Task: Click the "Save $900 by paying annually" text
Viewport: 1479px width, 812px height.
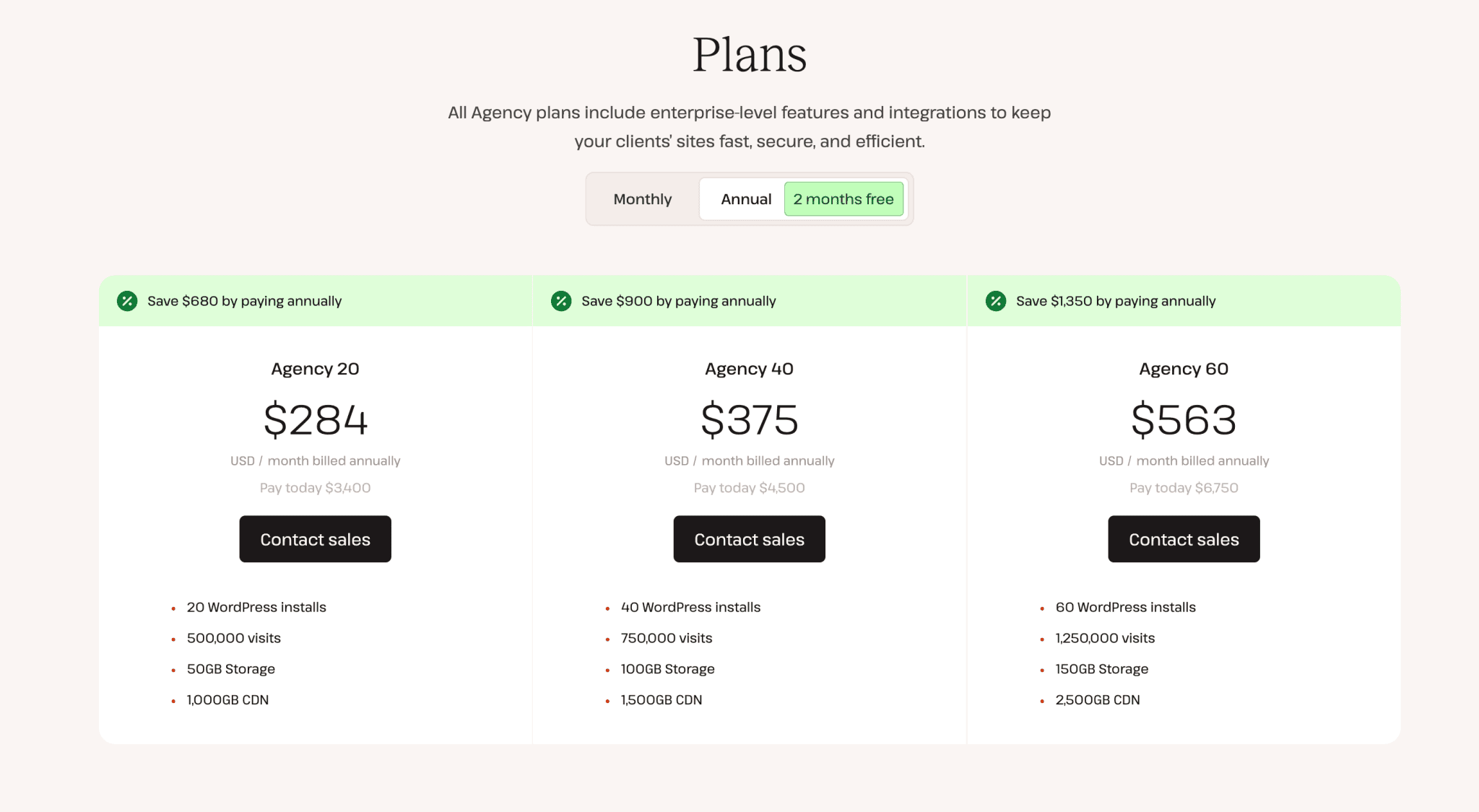Action: (678, 301)
